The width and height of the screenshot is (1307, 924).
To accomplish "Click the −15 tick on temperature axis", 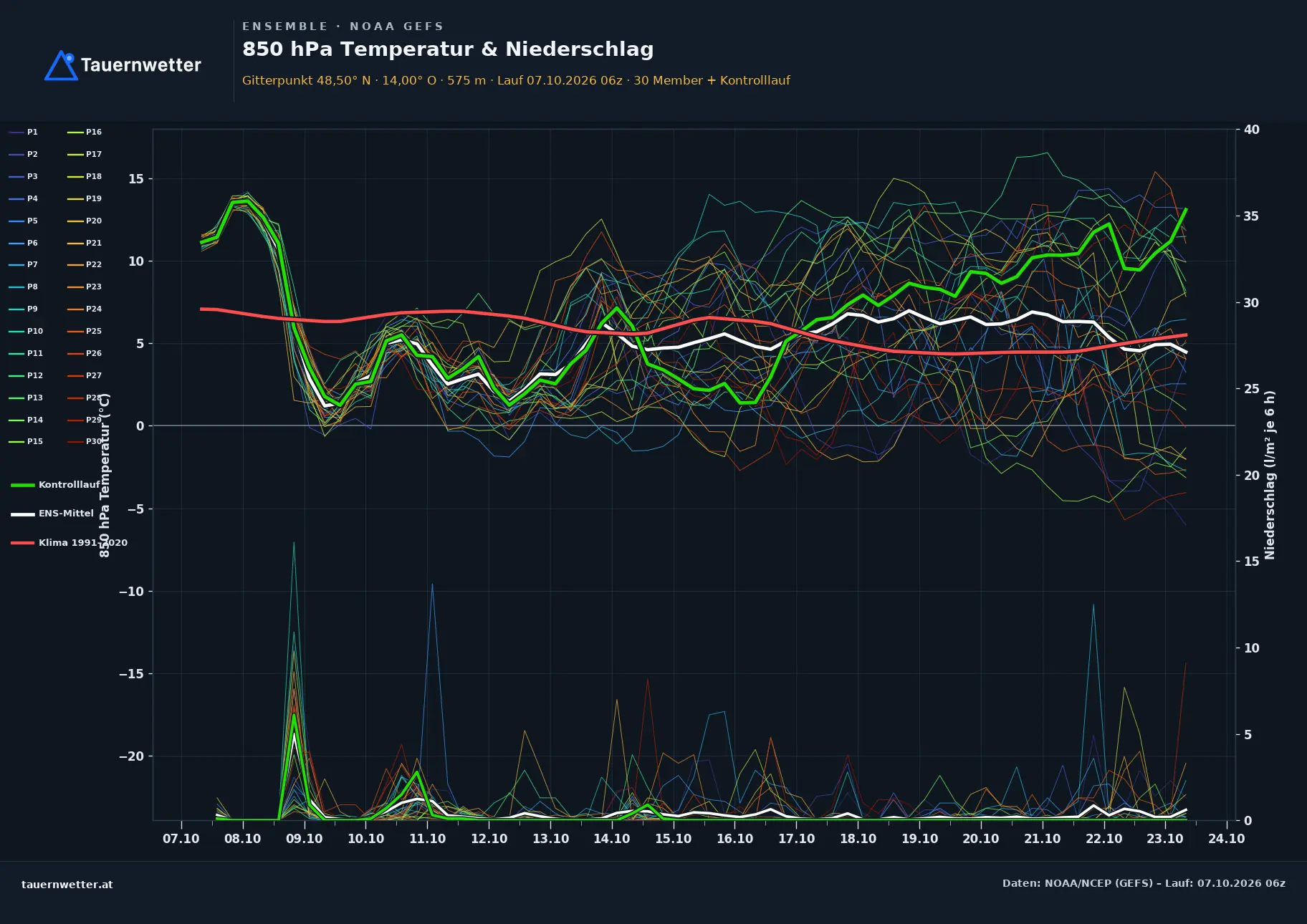I will 132,674.
